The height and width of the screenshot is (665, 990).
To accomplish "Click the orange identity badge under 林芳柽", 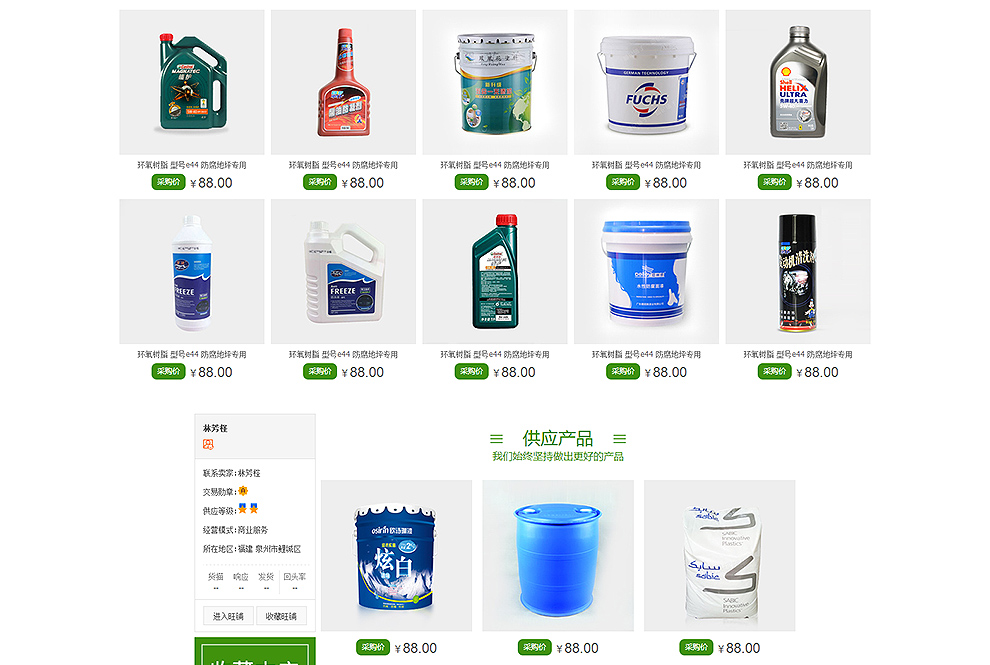I will coord(208,445).
